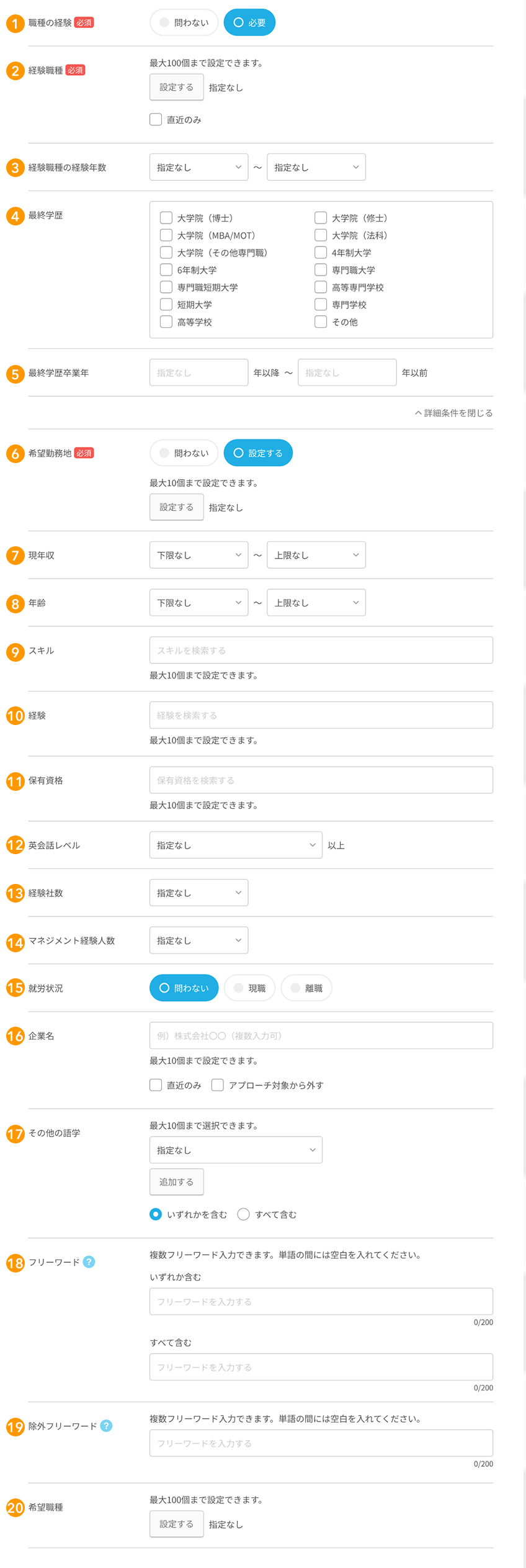Image resolution: width=526 pixels, height=1568 pixels.
Task: Select 必要 for 職種の経験
Action: click(249, 22)
